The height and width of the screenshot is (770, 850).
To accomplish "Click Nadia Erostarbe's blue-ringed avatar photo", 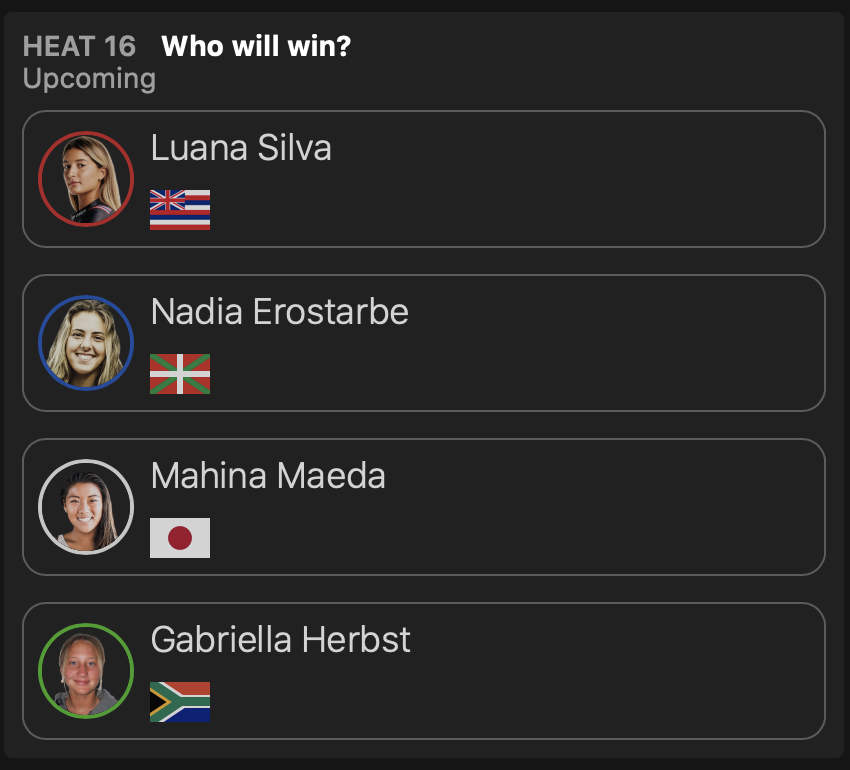I will coord(86,343).
